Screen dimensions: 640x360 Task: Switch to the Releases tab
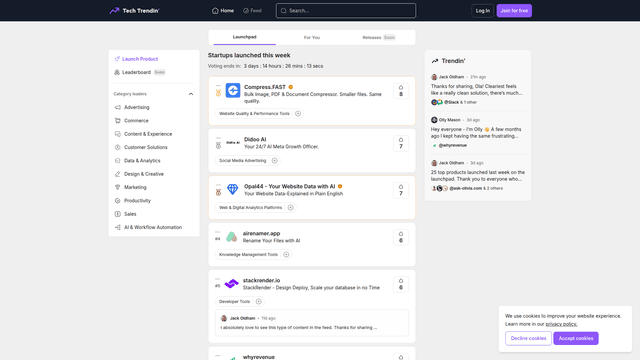click(x=379, y=37)
